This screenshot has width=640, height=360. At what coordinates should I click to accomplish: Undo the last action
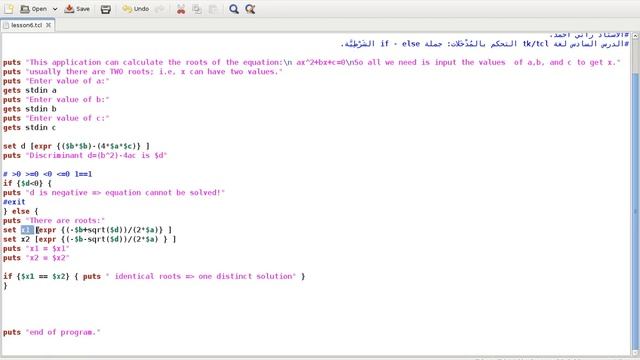point(136,9)
